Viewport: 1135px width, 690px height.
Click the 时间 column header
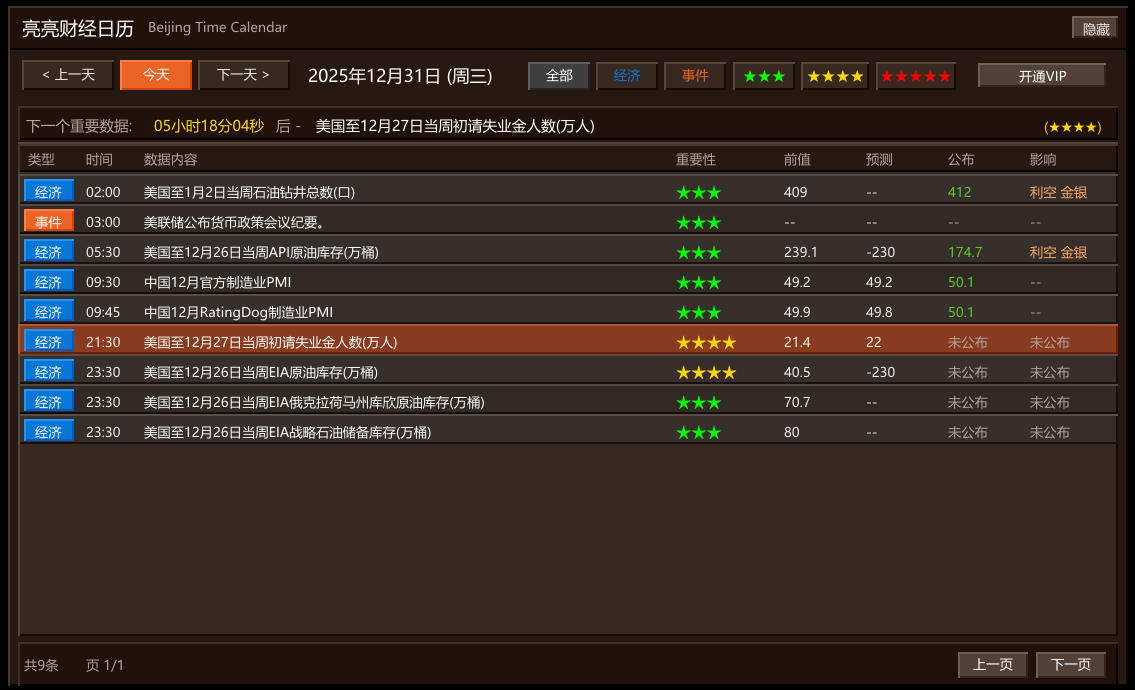click(99, 160)
